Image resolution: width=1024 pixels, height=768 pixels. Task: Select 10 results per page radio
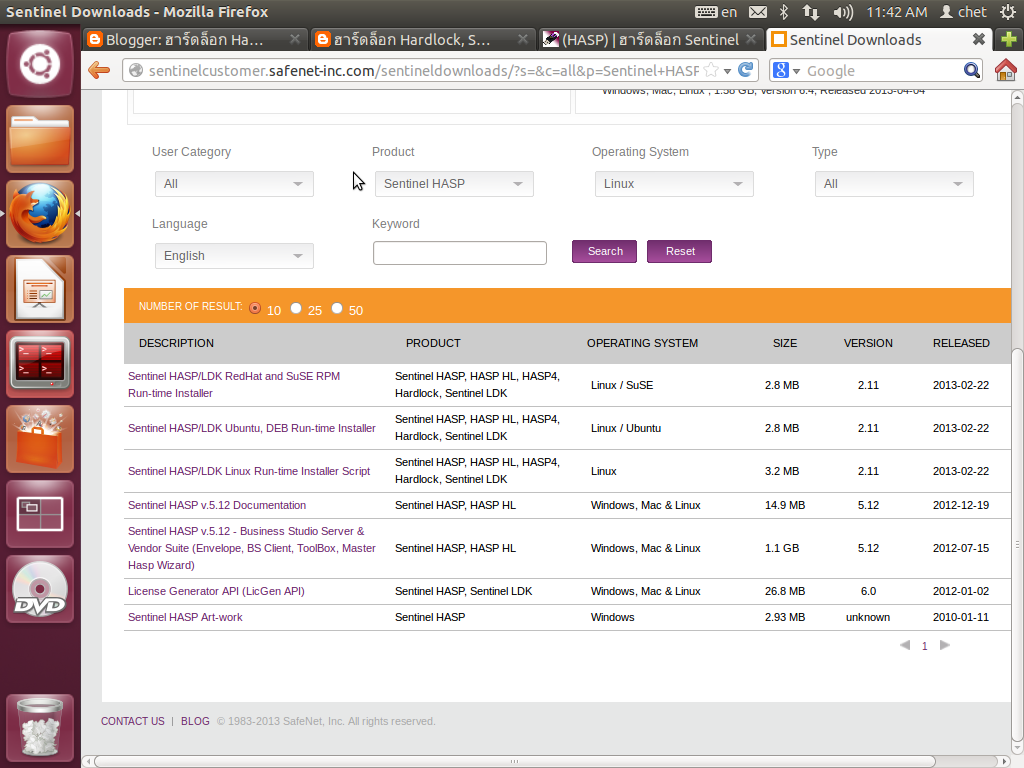pos(255,308)
